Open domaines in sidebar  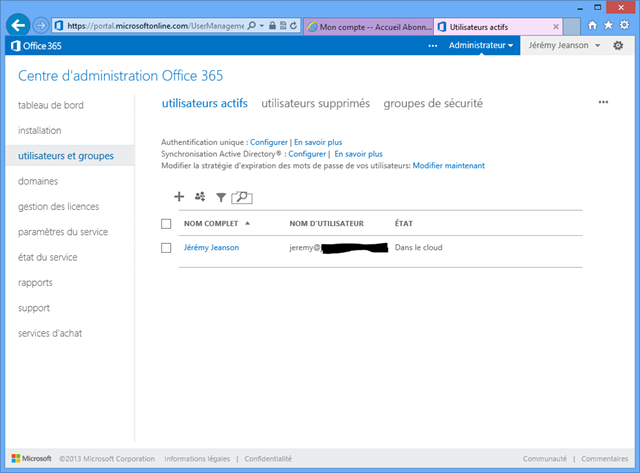[x=38, y=181]
